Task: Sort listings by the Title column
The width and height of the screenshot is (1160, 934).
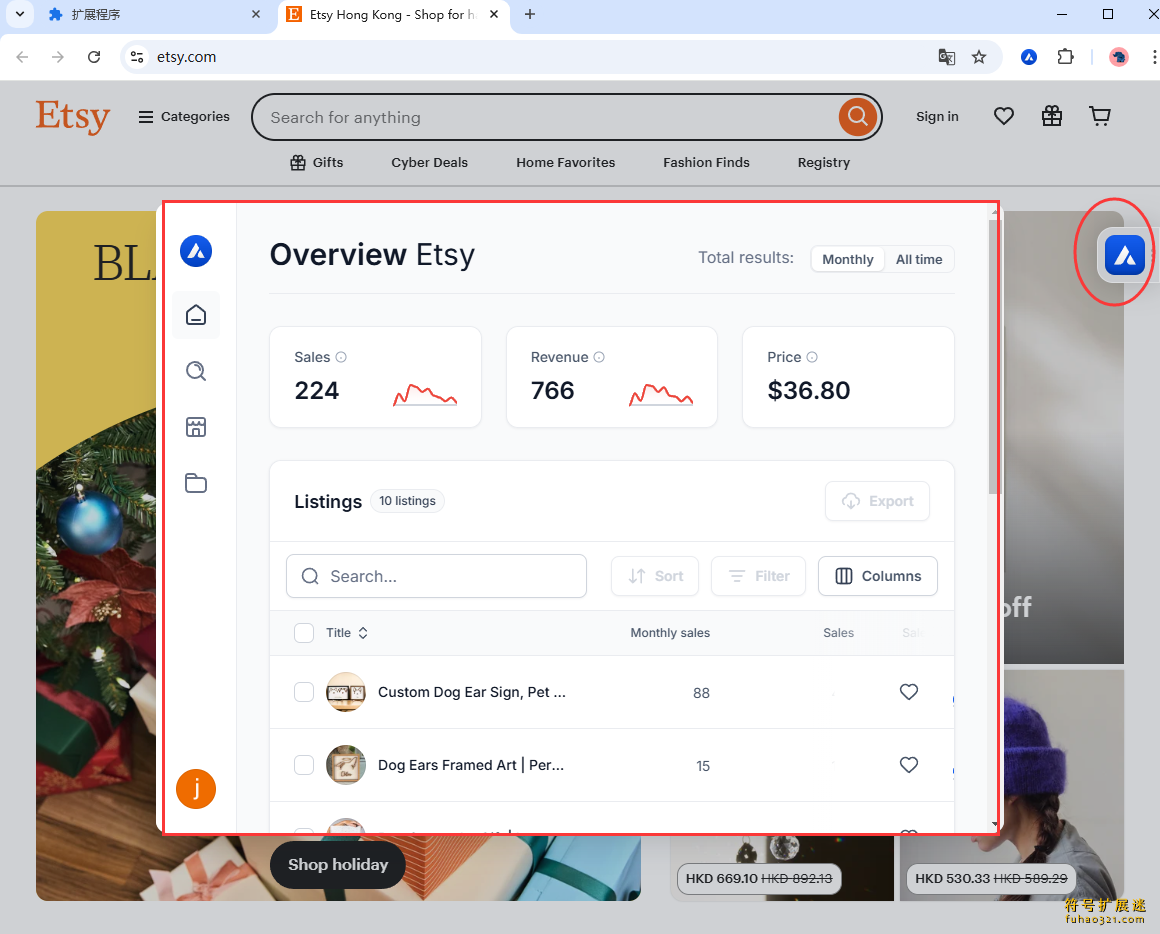Action: pyautogui.click(x=347, y=633)
